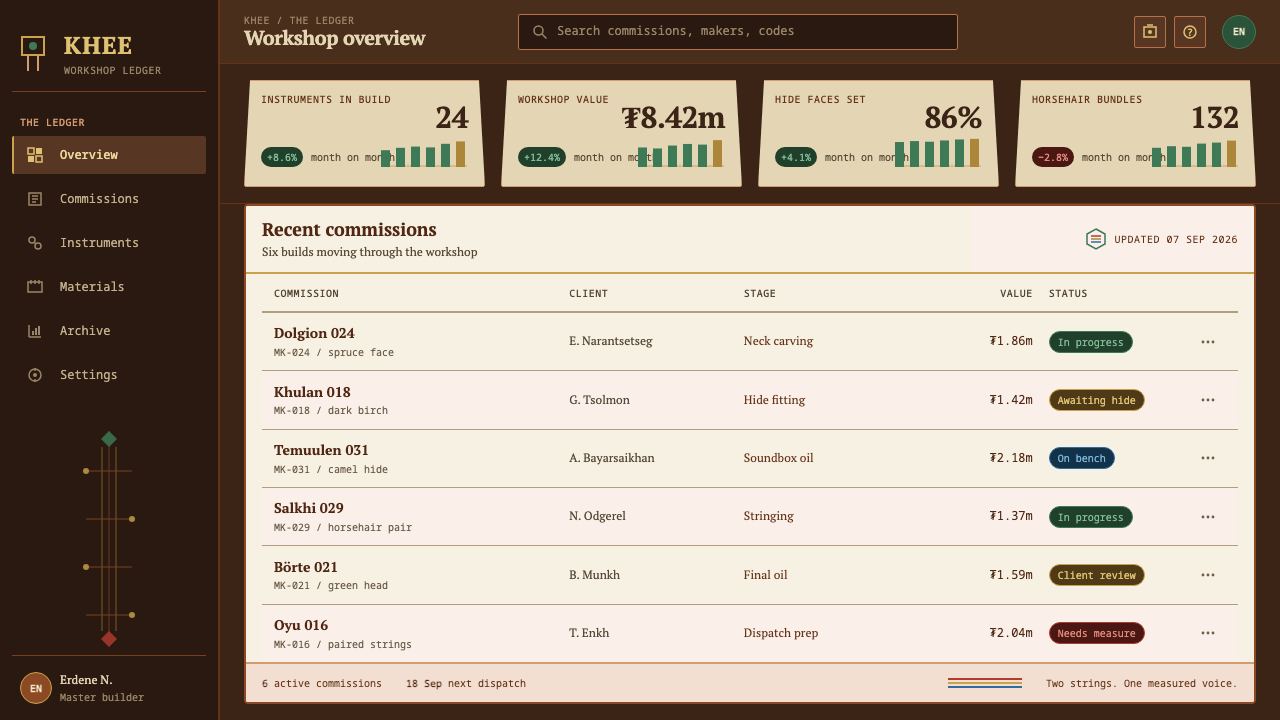
Task: Open the Instruments in Build card
Action: 364,133
